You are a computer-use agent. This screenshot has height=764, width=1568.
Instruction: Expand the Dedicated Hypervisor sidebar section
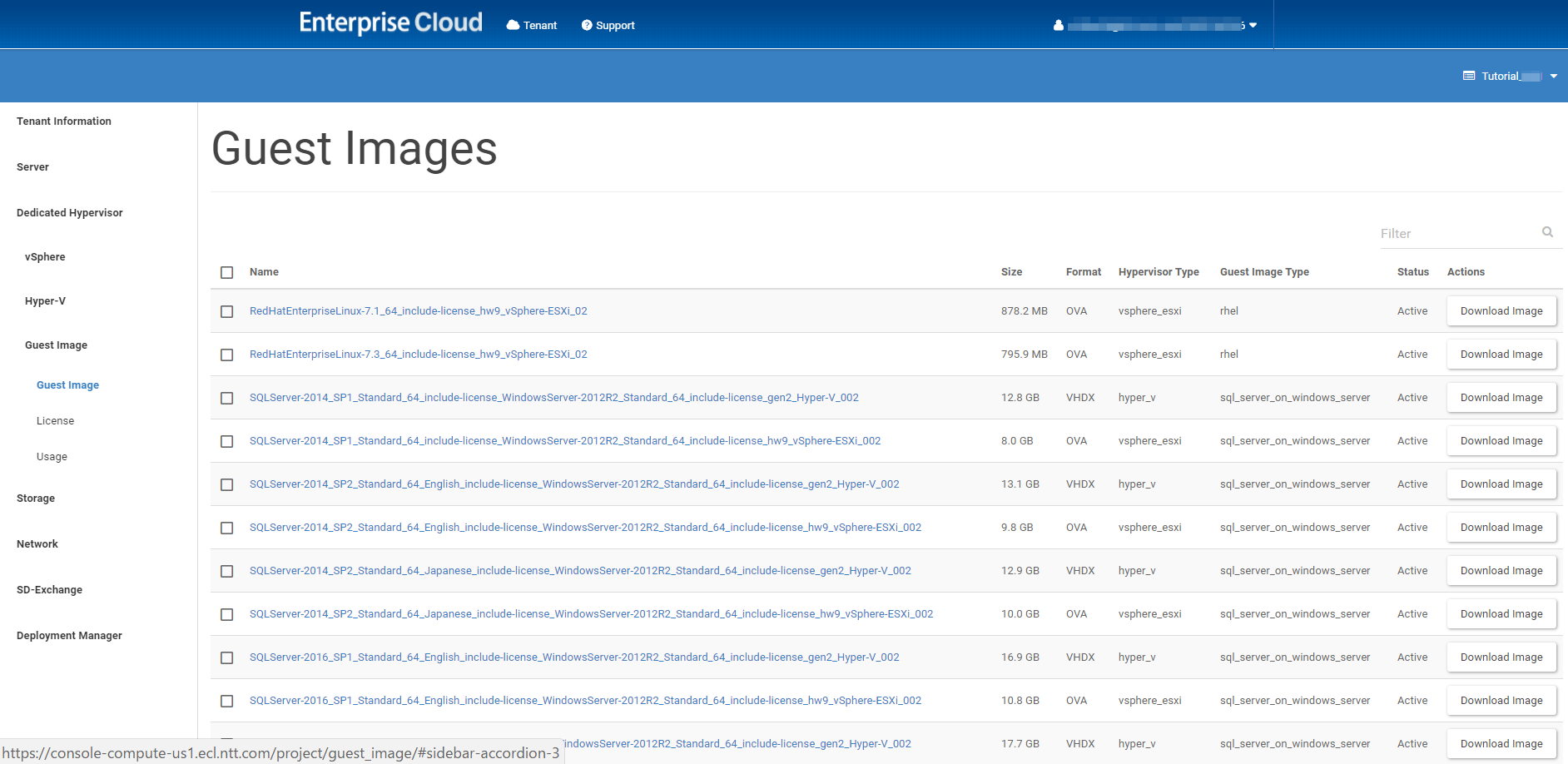pos(70,213)
